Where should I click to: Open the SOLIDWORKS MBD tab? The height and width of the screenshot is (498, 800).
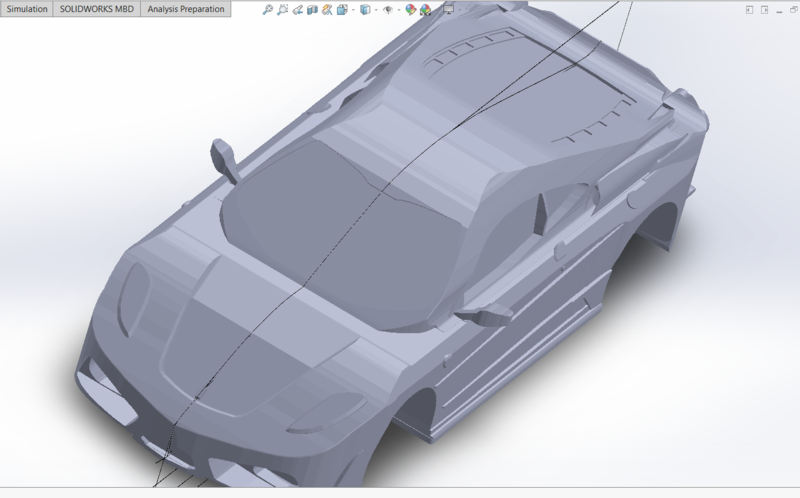pos(96,9)
